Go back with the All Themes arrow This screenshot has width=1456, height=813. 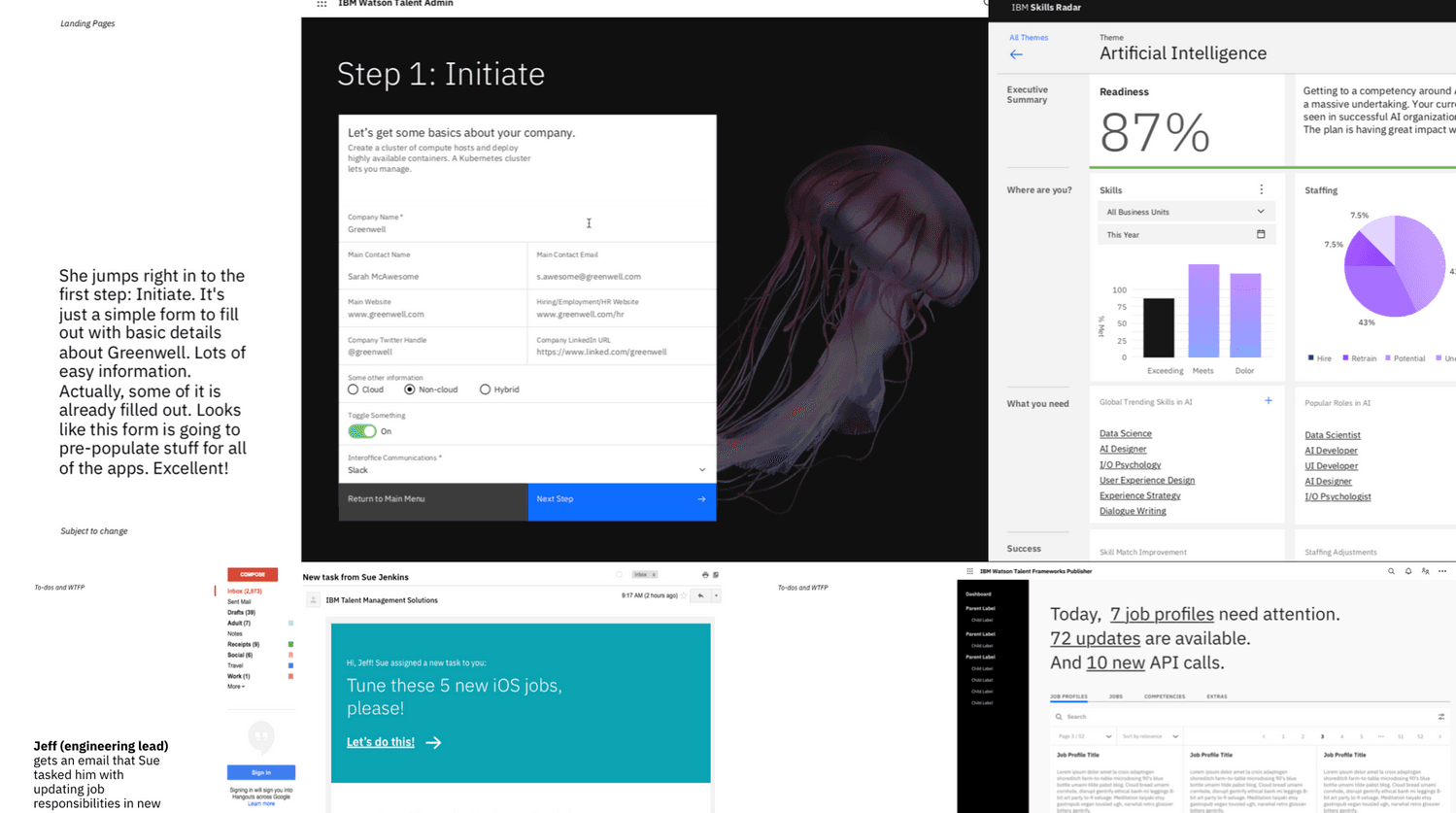tap(1016, 54)
